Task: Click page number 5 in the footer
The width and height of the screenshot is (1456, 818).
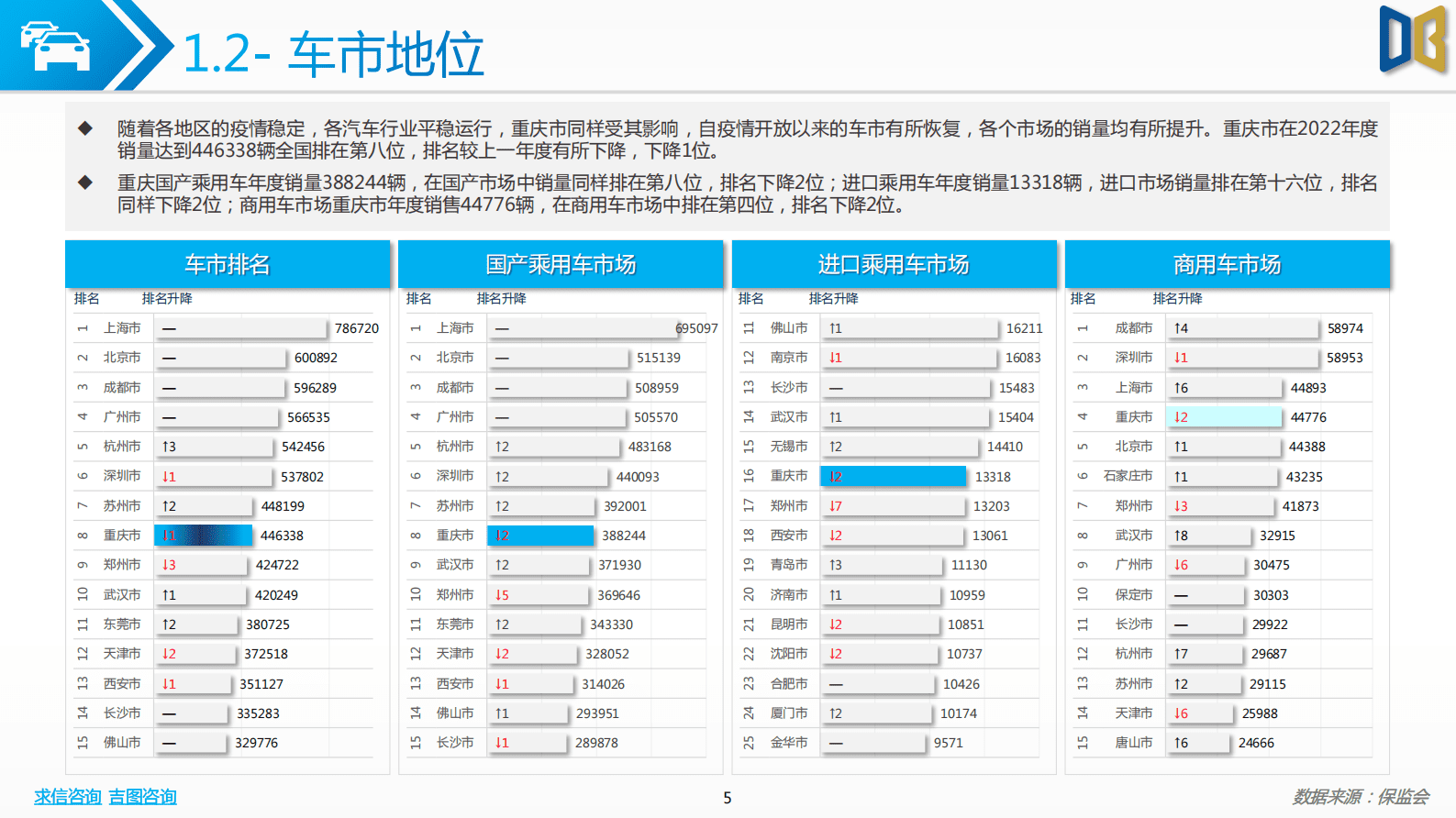Action: 728,798
